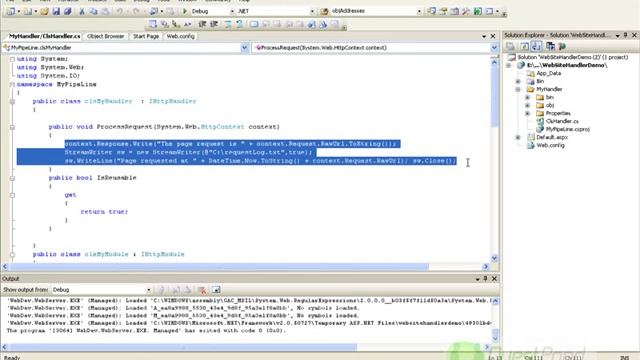This screenshot has width=640, height=360.
Task: Open the active files dropdown arrow of editor
Action: [484, 36]
